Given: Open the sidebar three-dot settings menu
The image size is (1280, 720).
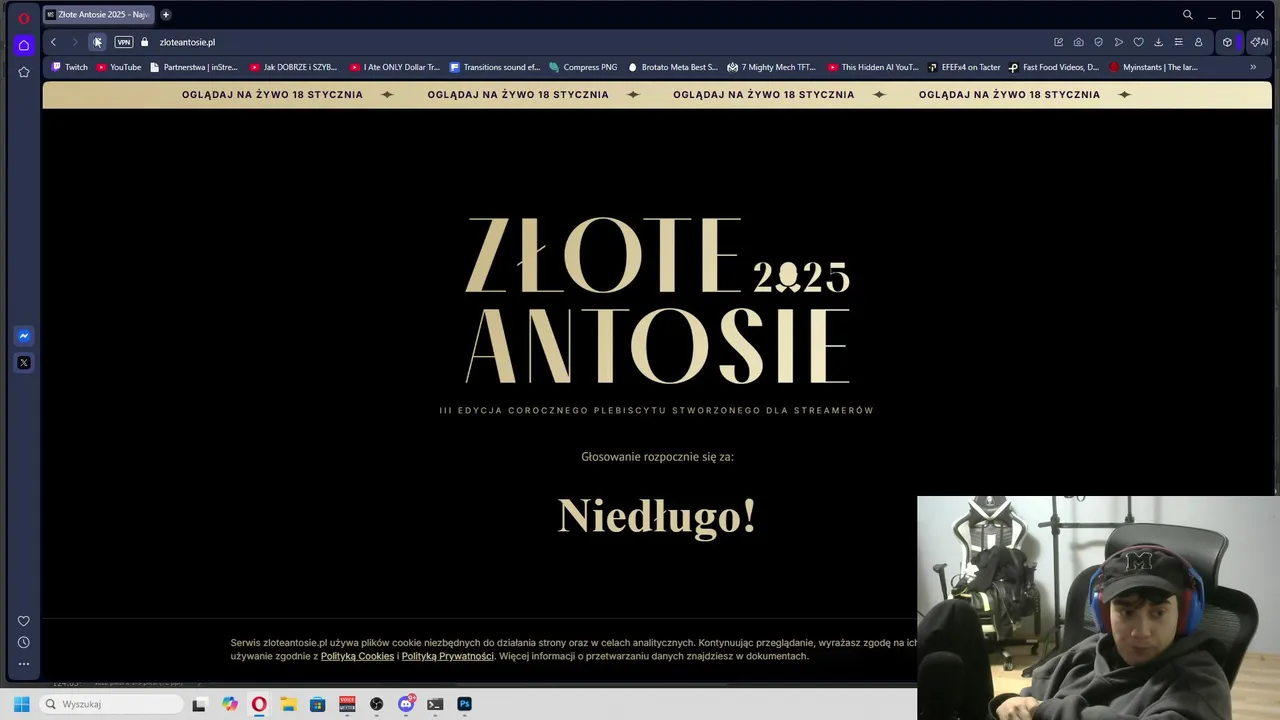Looking at the screenshot, I should [24, 664].
